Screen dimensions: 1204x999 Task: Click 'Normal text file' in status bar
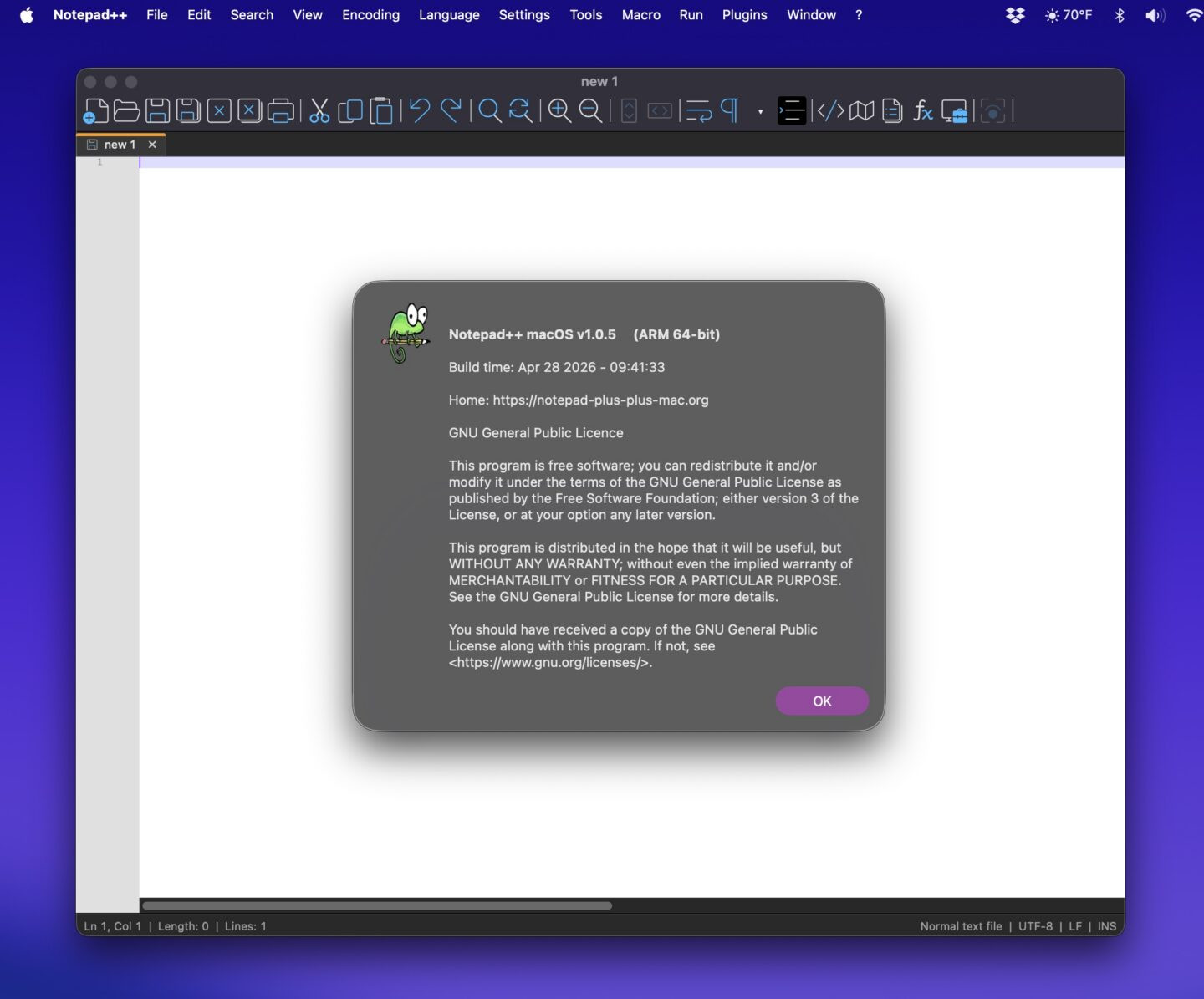coord(961,926)
